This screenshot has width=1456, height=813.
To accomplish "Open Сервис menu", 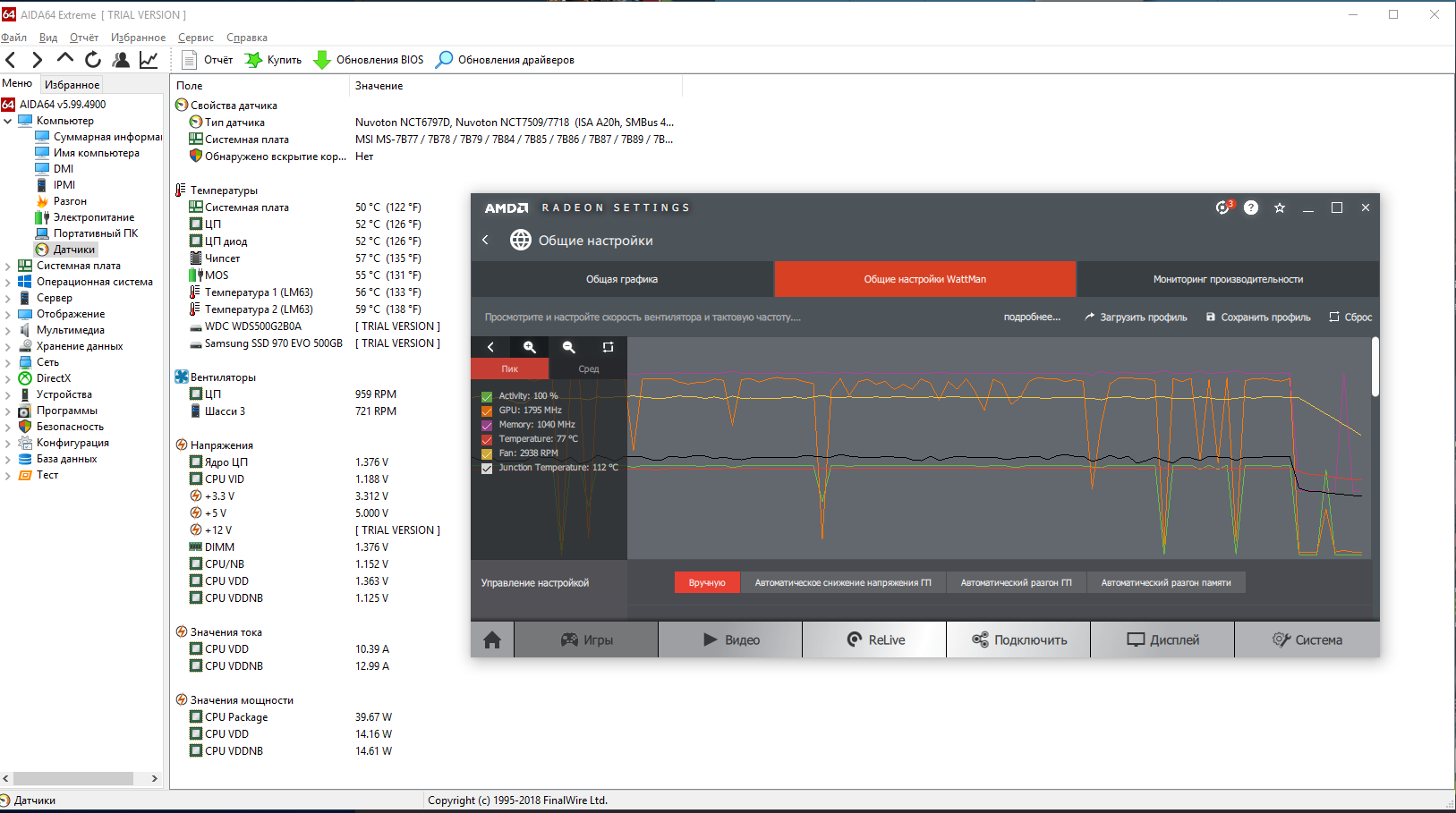I will coord(195,38).
